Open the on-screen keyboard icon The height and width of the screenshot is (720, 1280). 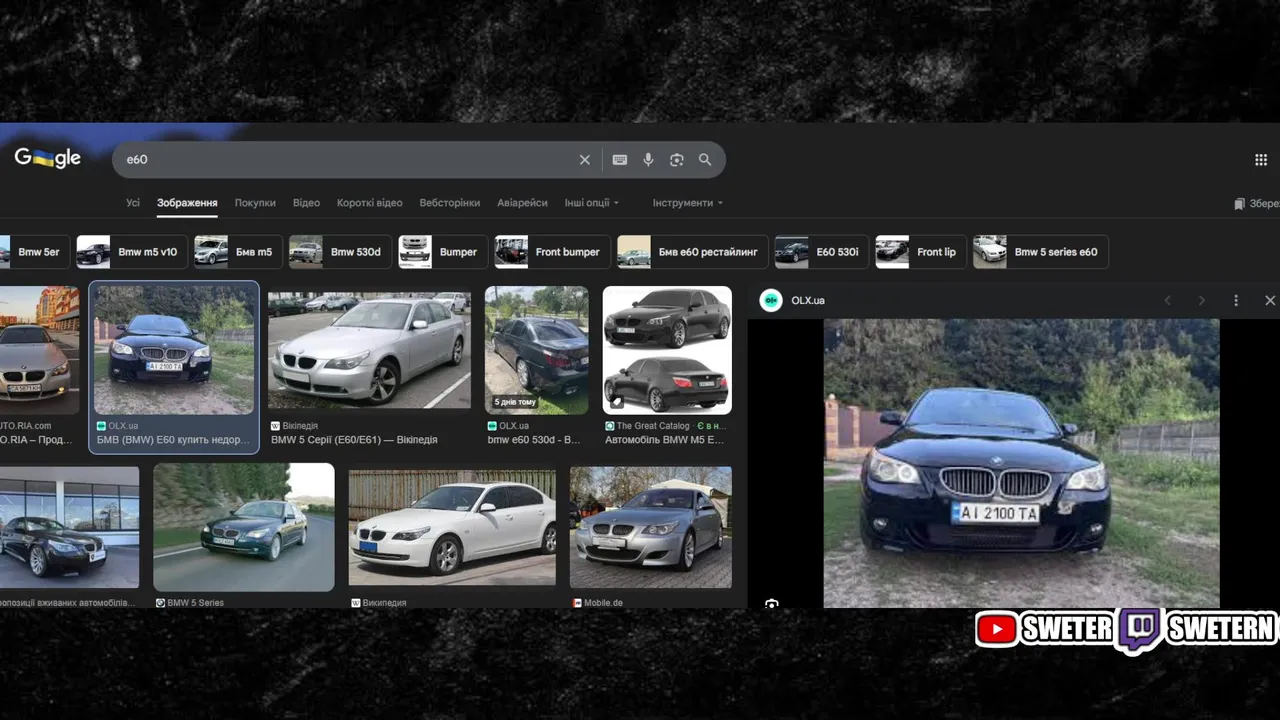pos(620,160)
